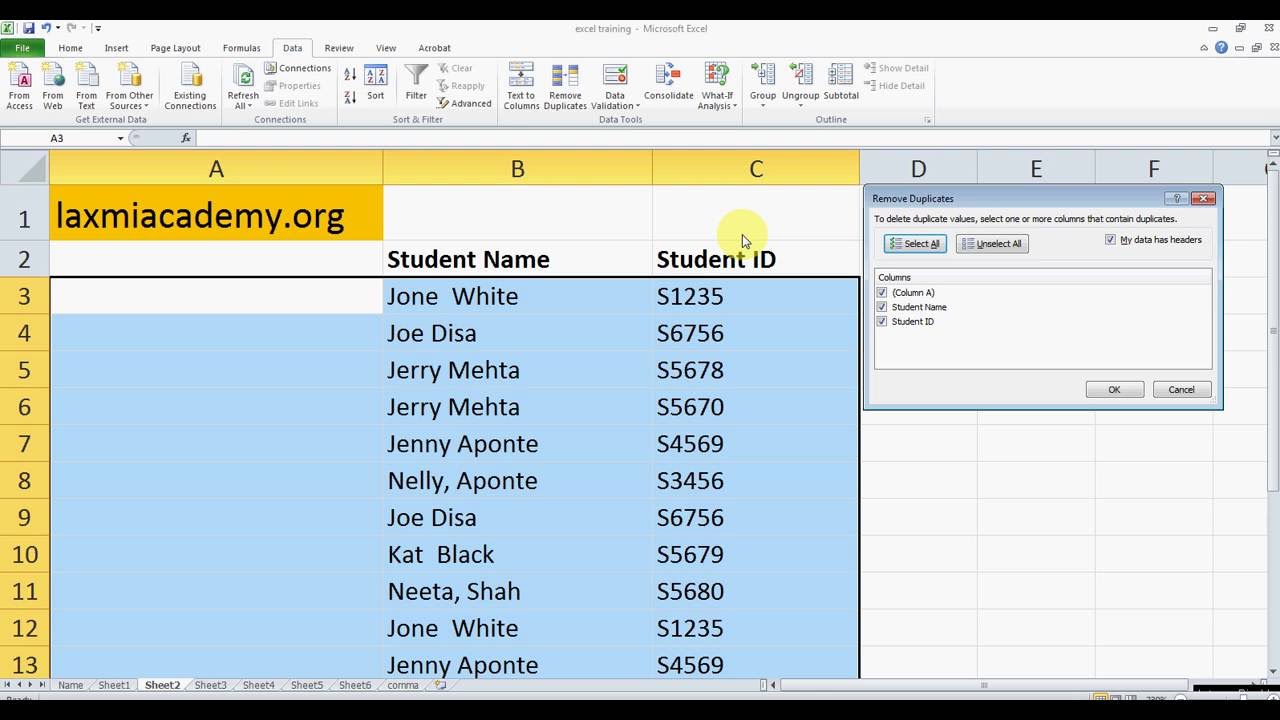Toggle the My data has headers checkbox
The image size is (1280, 720).
click(1110, 240)
